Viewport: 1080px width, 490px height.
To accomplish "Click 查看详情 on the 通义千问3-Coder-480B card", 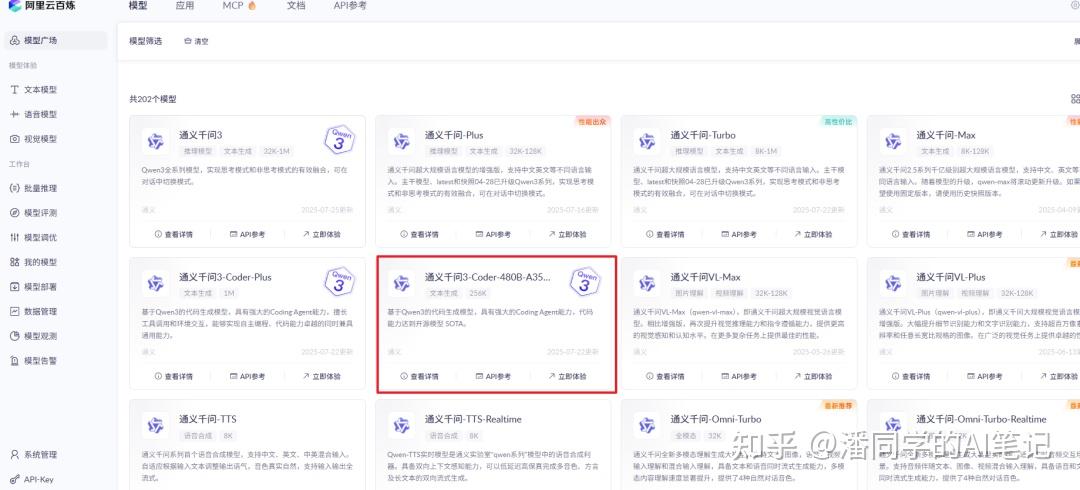I will [420, 376].
